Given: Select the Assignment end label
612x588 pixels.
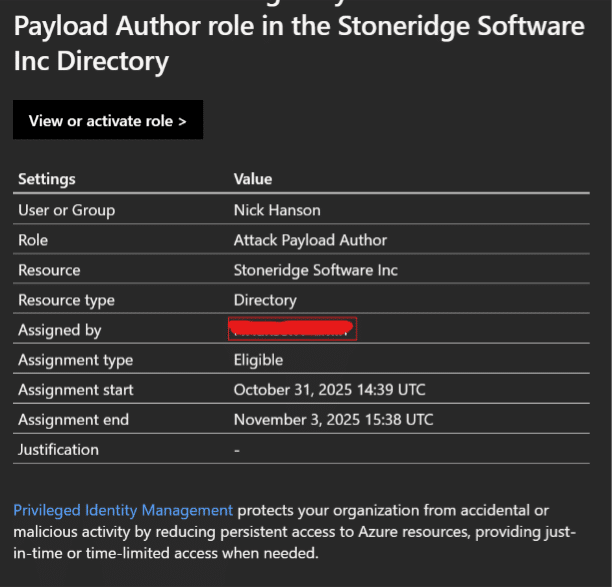Looking at the screenshot, I should [x=73, y=420].
